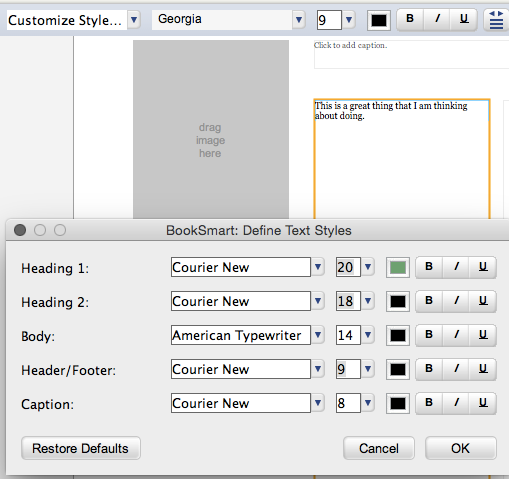
Task: Toggle Bold for Caption style
Action: click(x=429, y=403)
